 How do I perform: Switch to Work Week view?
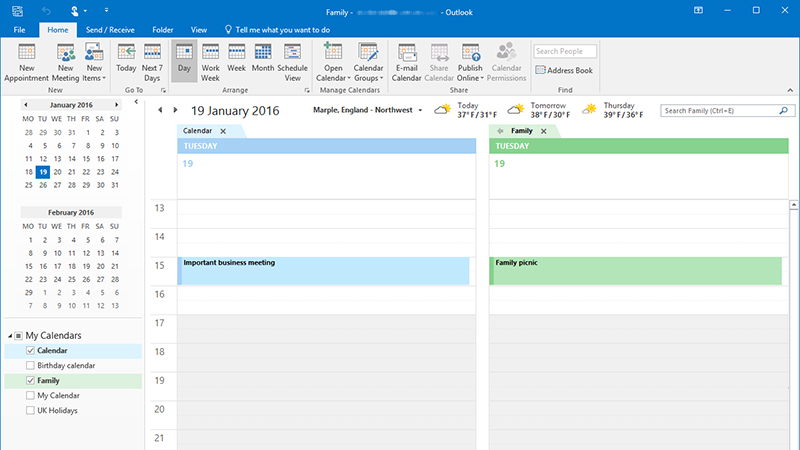210,62
